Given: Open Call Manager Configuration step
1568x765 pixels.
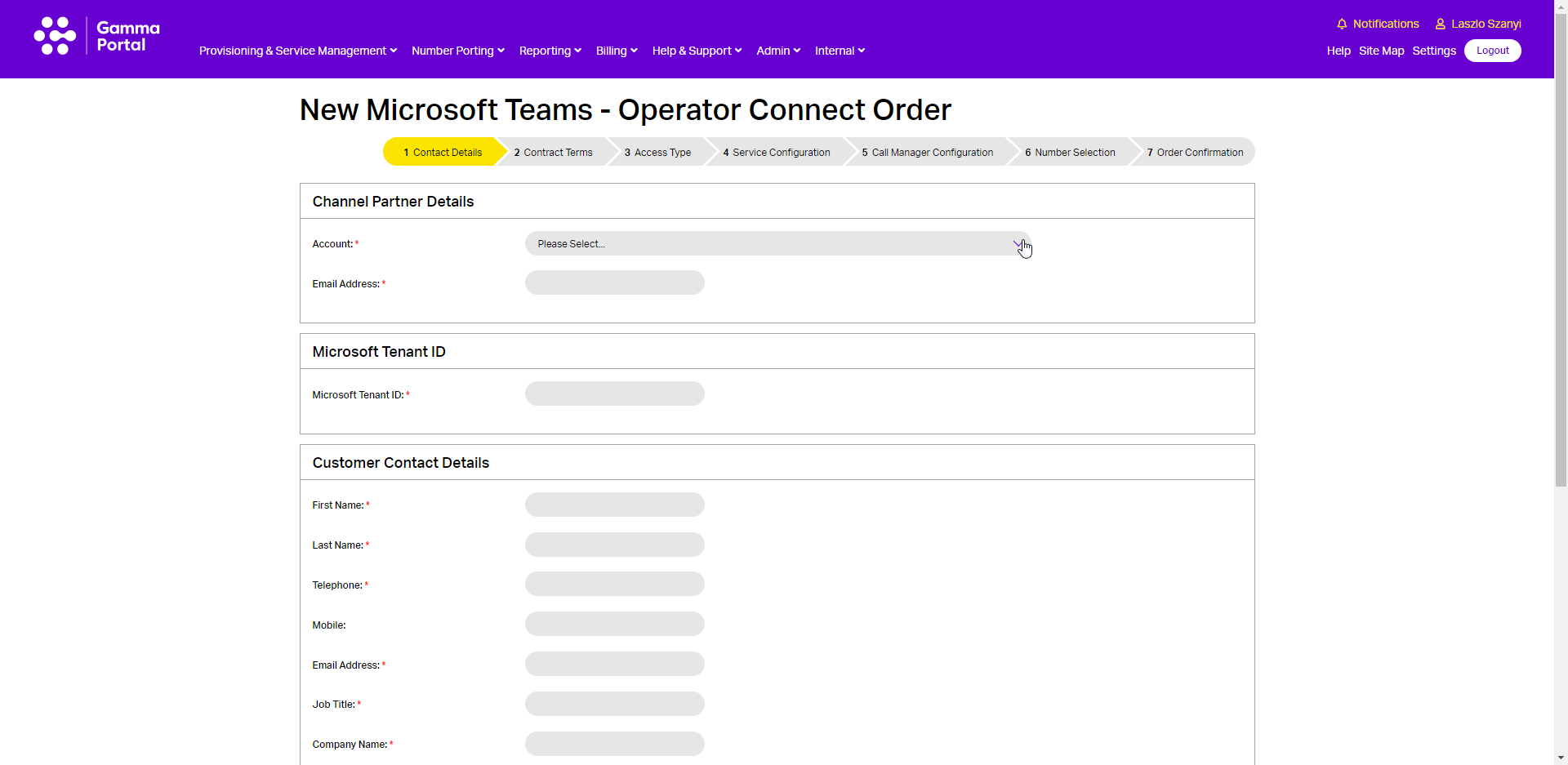Looking at the screenshot, I should click(927, 152).
